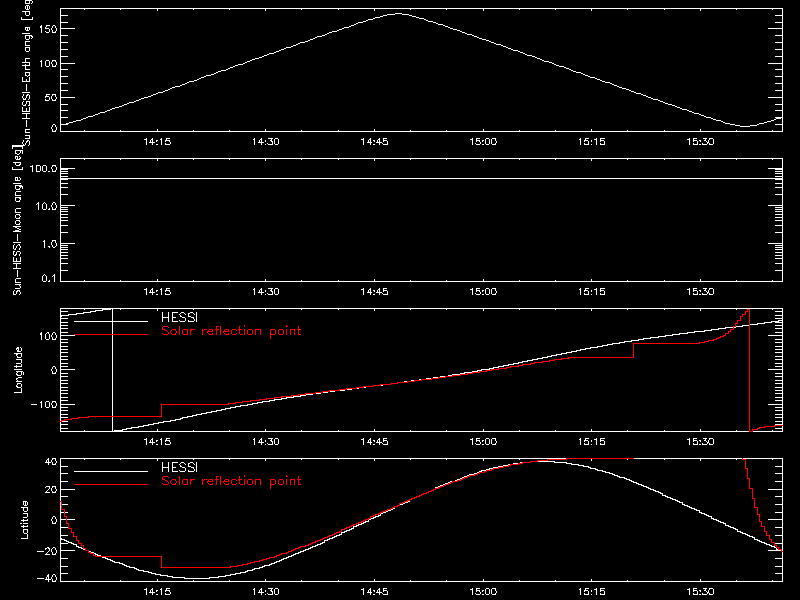
Task: Click 14:30 time label under Latitude plot
Action: pos(266,591)
